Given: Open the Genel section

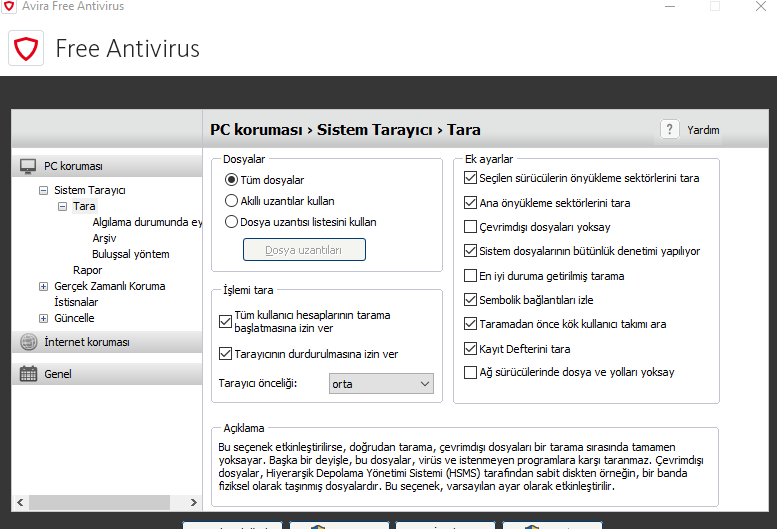Looking at the screenshot, I should tap(107, 374).
